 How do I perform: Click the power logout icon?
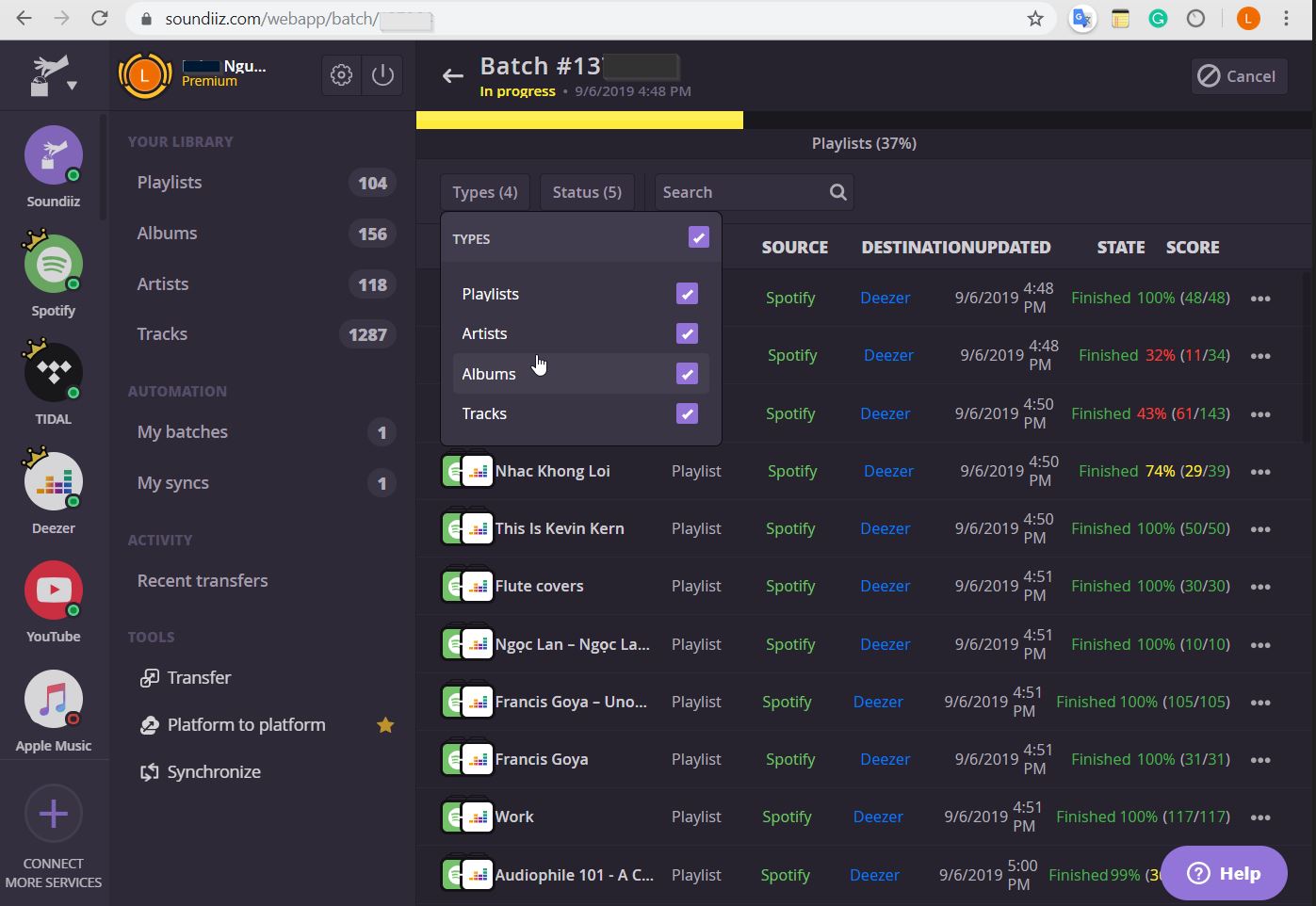pos(382,75)
